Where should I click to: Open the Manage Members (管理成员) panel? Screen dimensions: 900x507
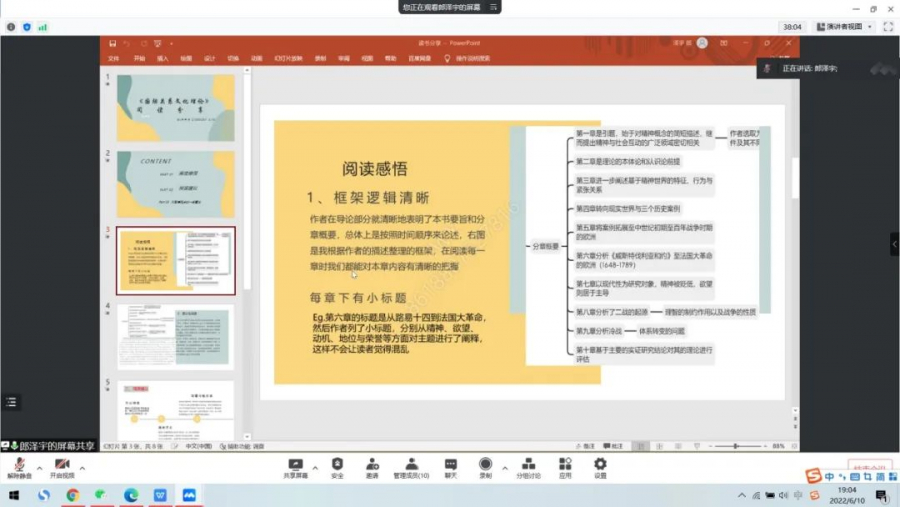point(411,465)
